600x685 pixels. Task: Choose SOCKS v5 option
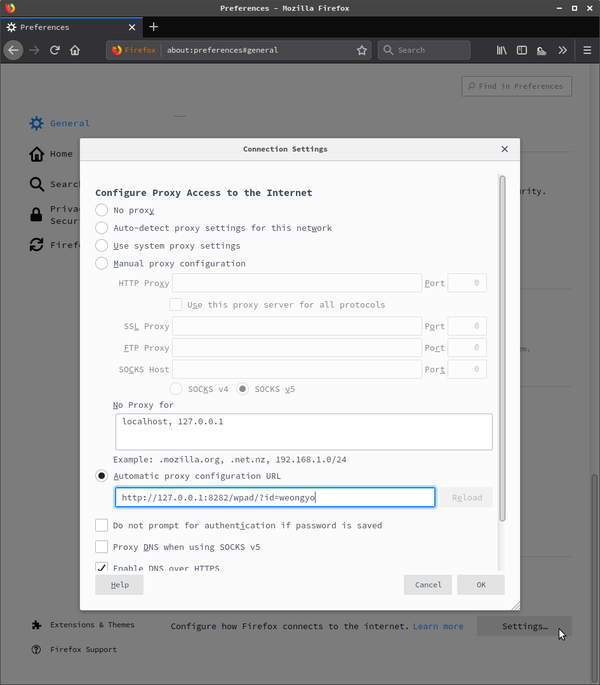click(243, 389)
